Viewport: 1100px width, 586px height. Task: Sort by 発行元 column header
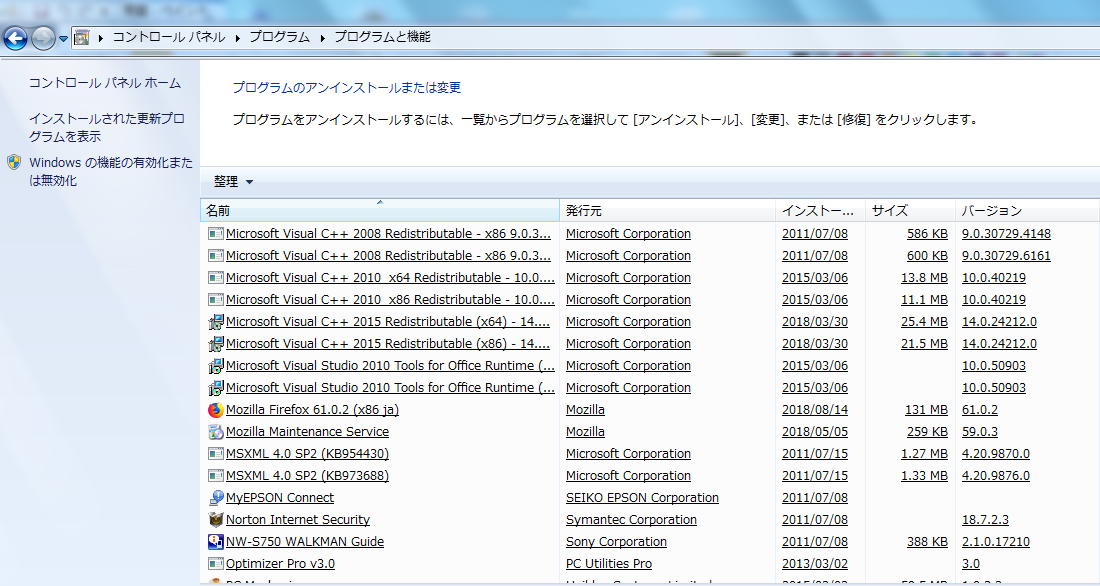(x=667, y=211)
